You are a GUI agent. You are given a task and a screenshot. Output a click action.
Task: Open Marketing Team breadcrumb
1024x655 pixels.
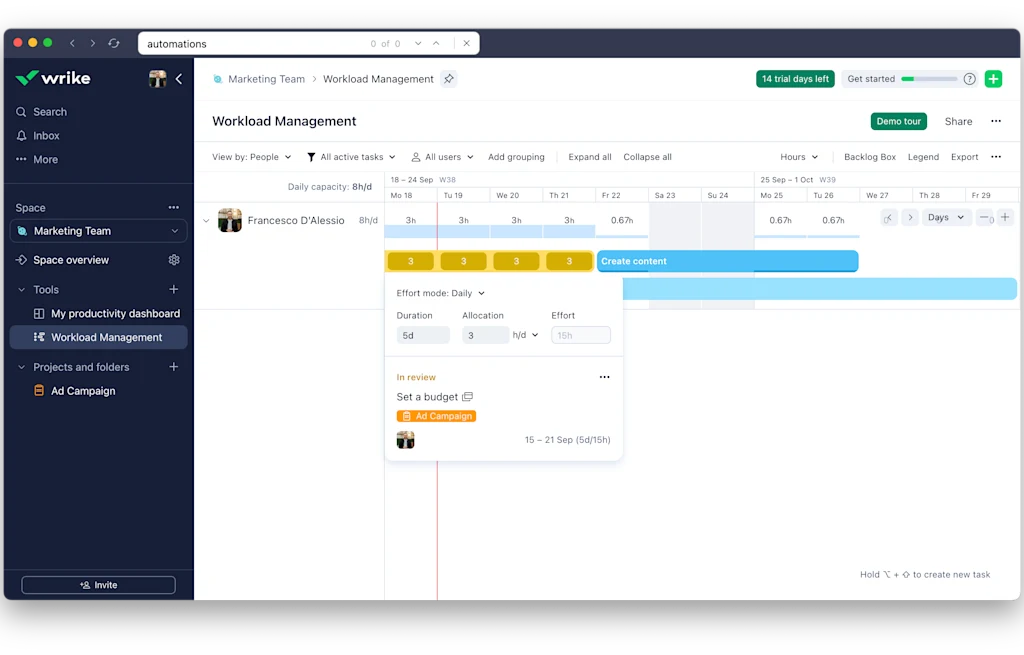(266, 79)
